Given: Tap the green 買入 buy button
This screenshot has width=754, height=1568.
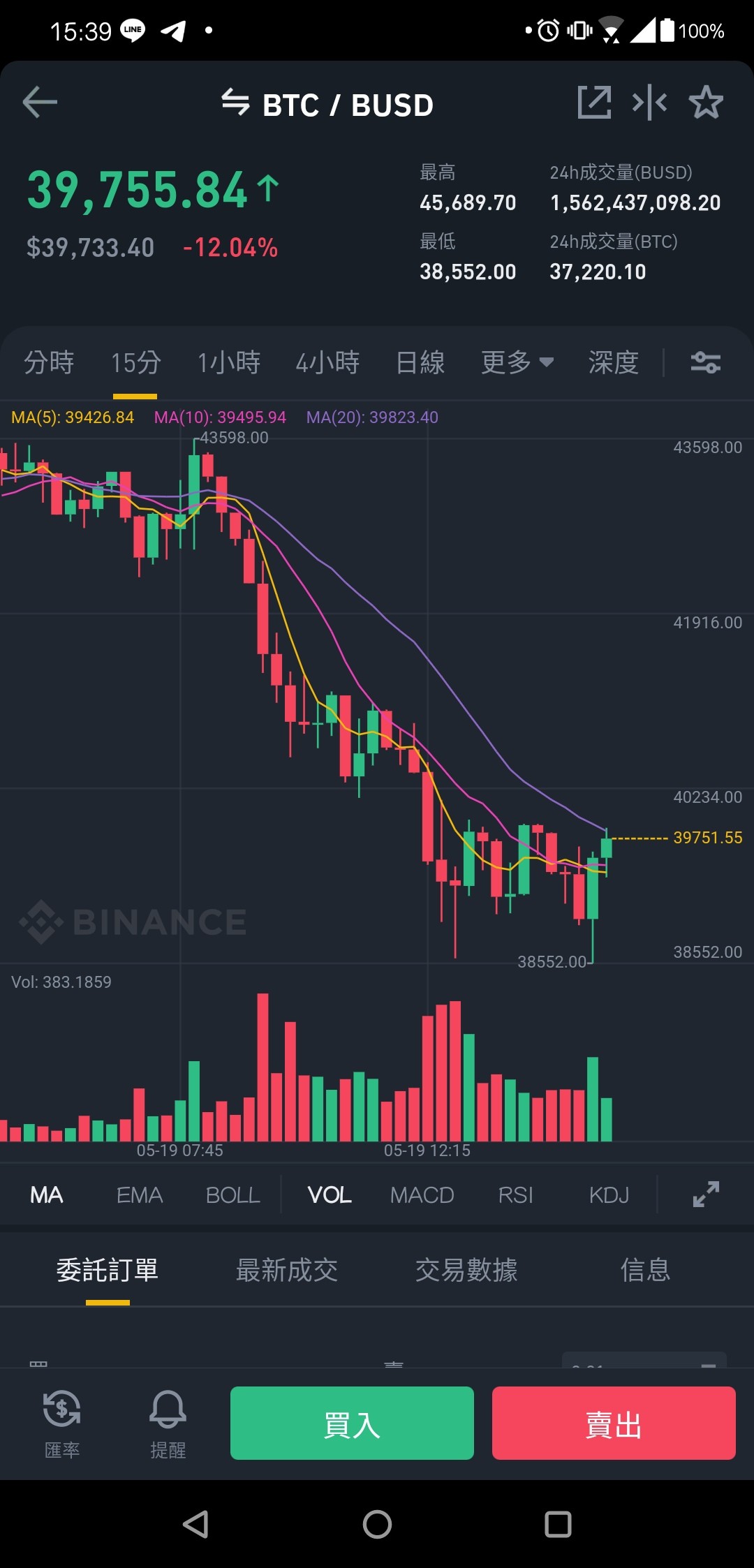Looking at the screenshot, I should point(352,1423).
